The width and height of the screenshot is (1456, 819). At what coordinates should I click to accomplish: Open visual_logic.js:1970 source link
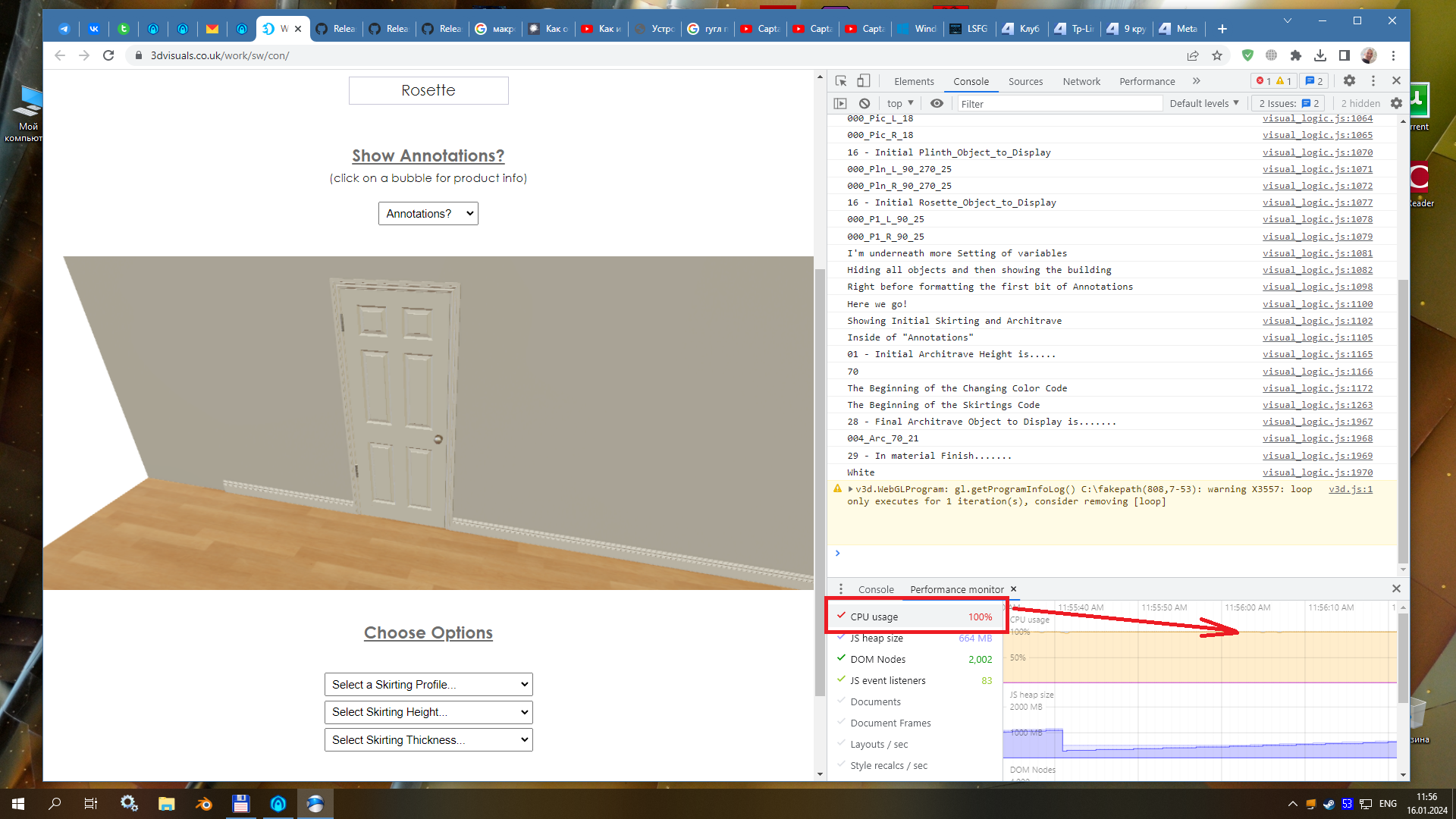tap(1317, 472)
